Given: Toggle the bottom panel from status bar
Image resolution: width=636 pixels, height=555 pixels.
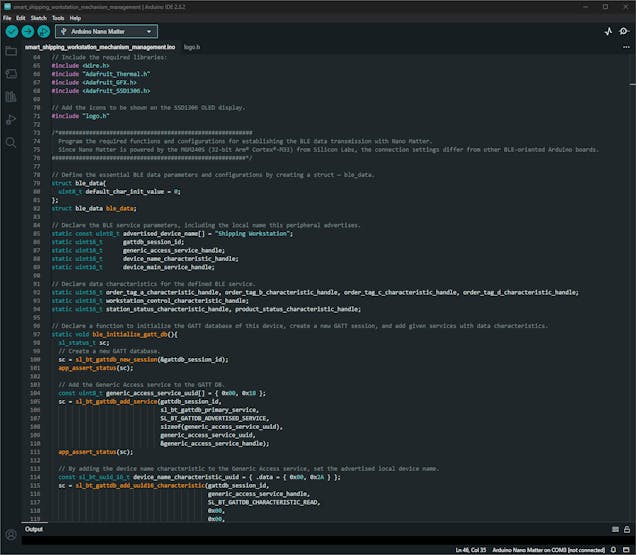Looking at the screenshot, I should [x=626, y=549].
